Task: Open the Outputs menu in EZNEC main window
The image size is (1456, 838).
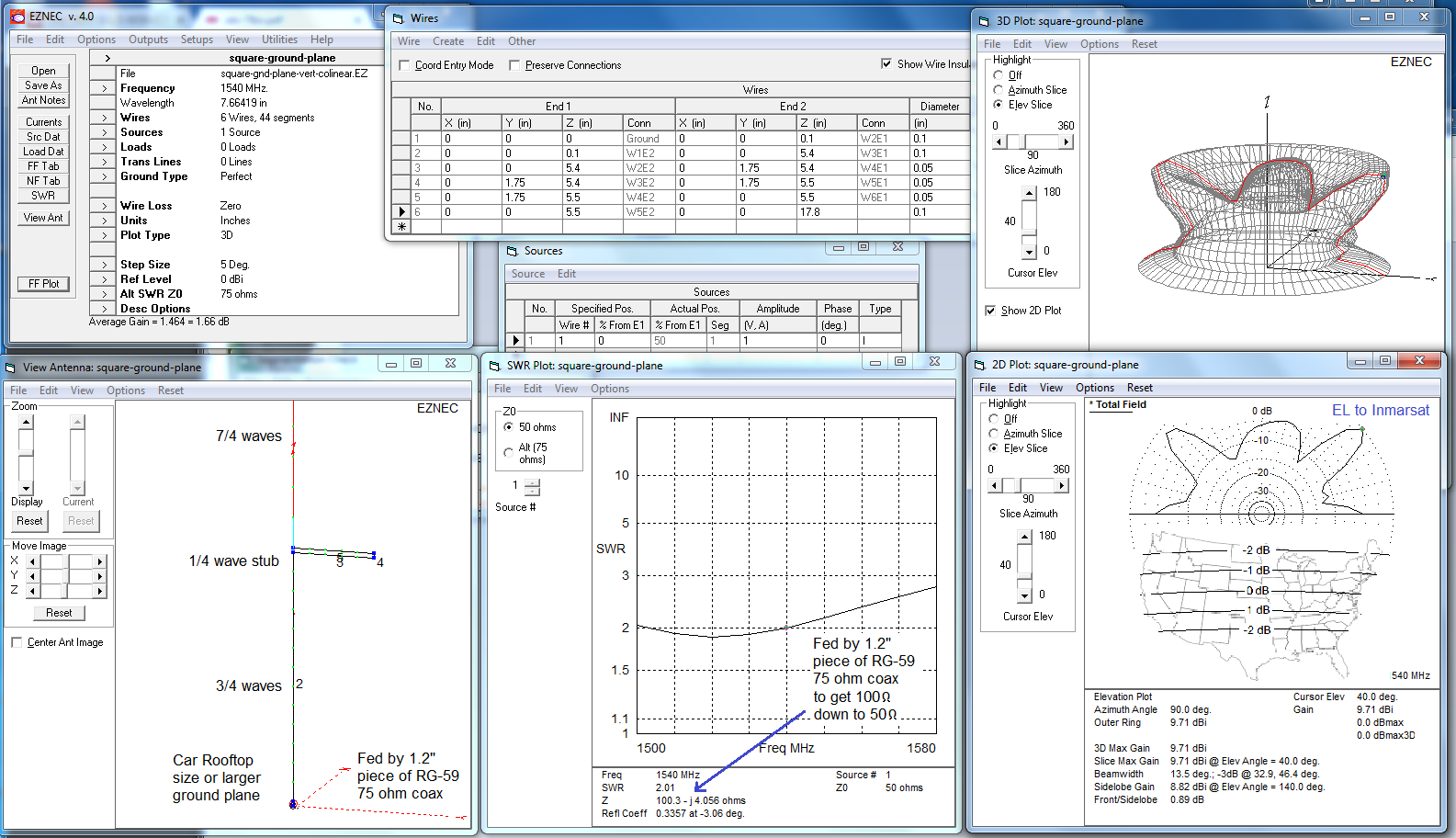Action: coord(148,40)
